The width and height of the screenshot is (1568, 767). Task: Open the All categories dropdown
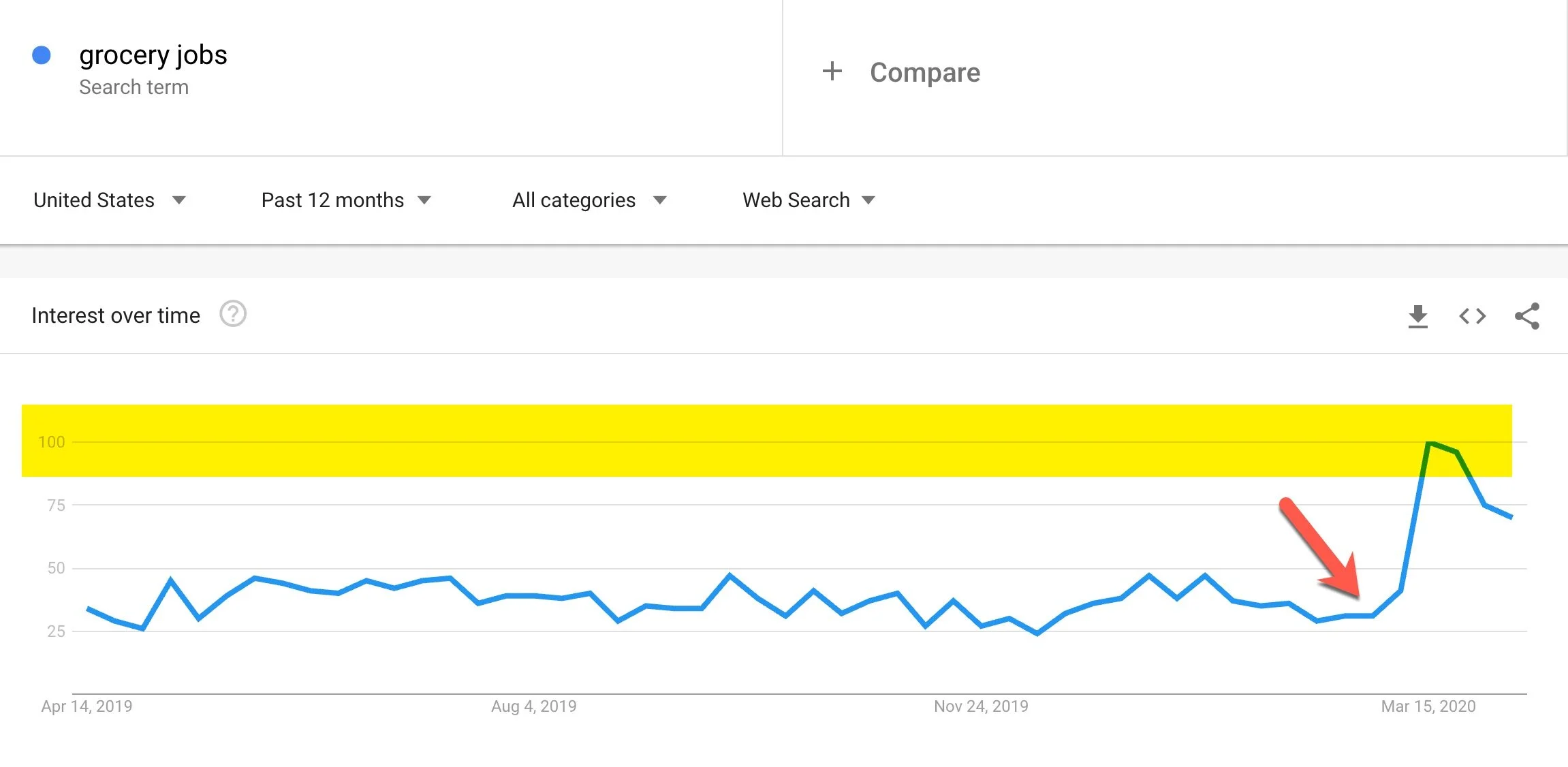(x=589, y=200)
